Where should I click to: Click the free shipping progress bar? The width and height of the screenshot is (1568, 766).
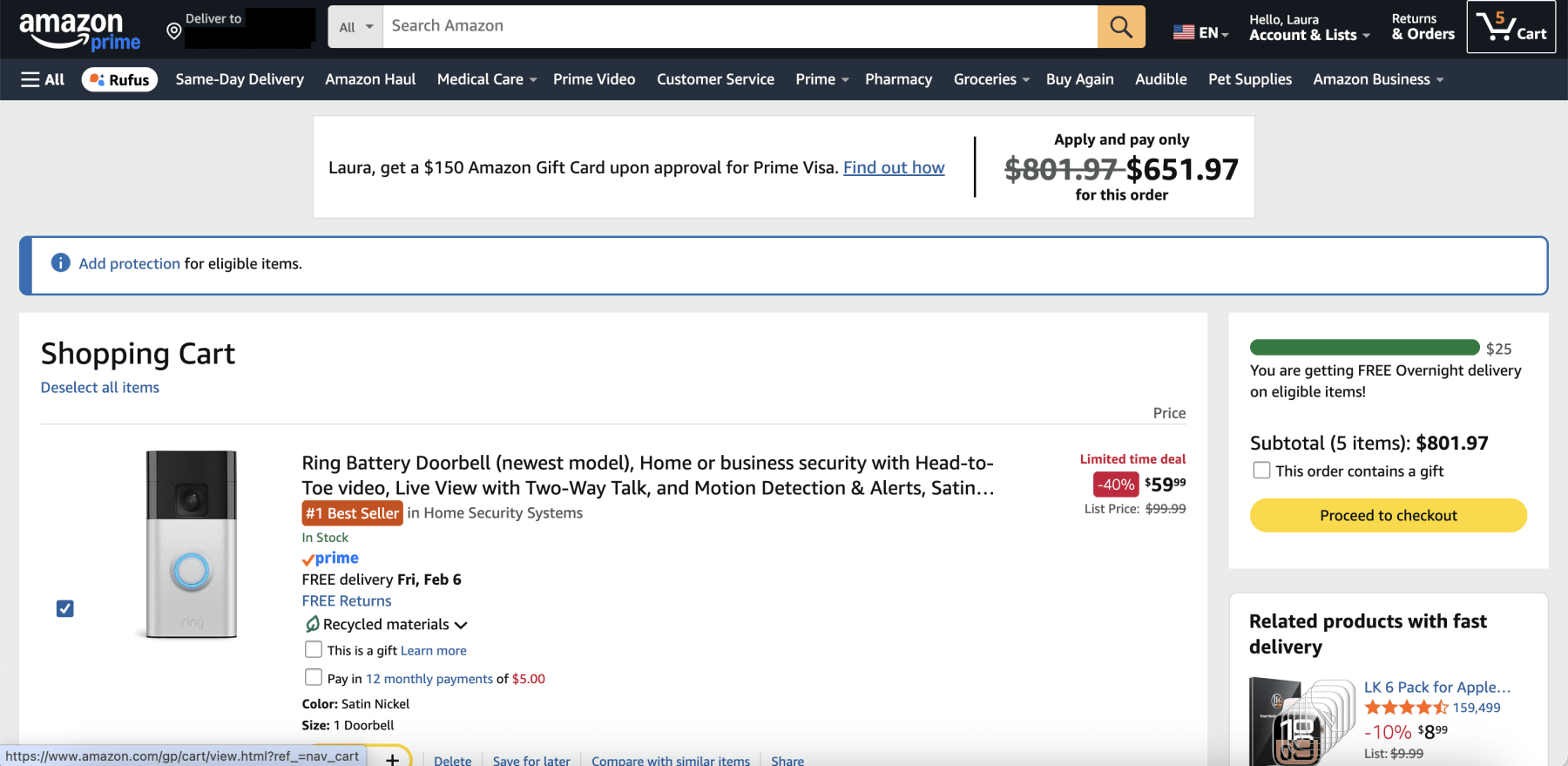(1363, 347)
